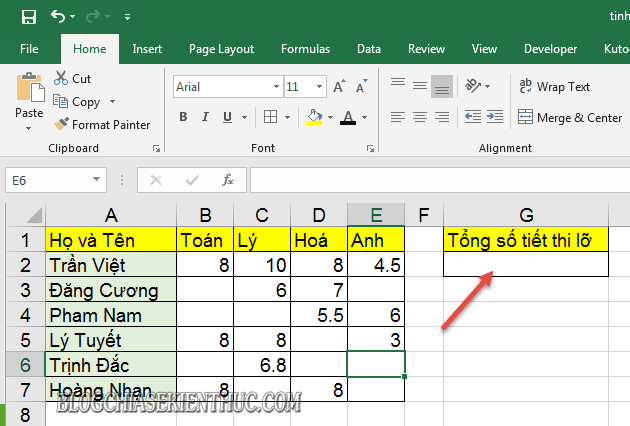
Task: Switch to the Insert tab
Action: tap(147, 49)
